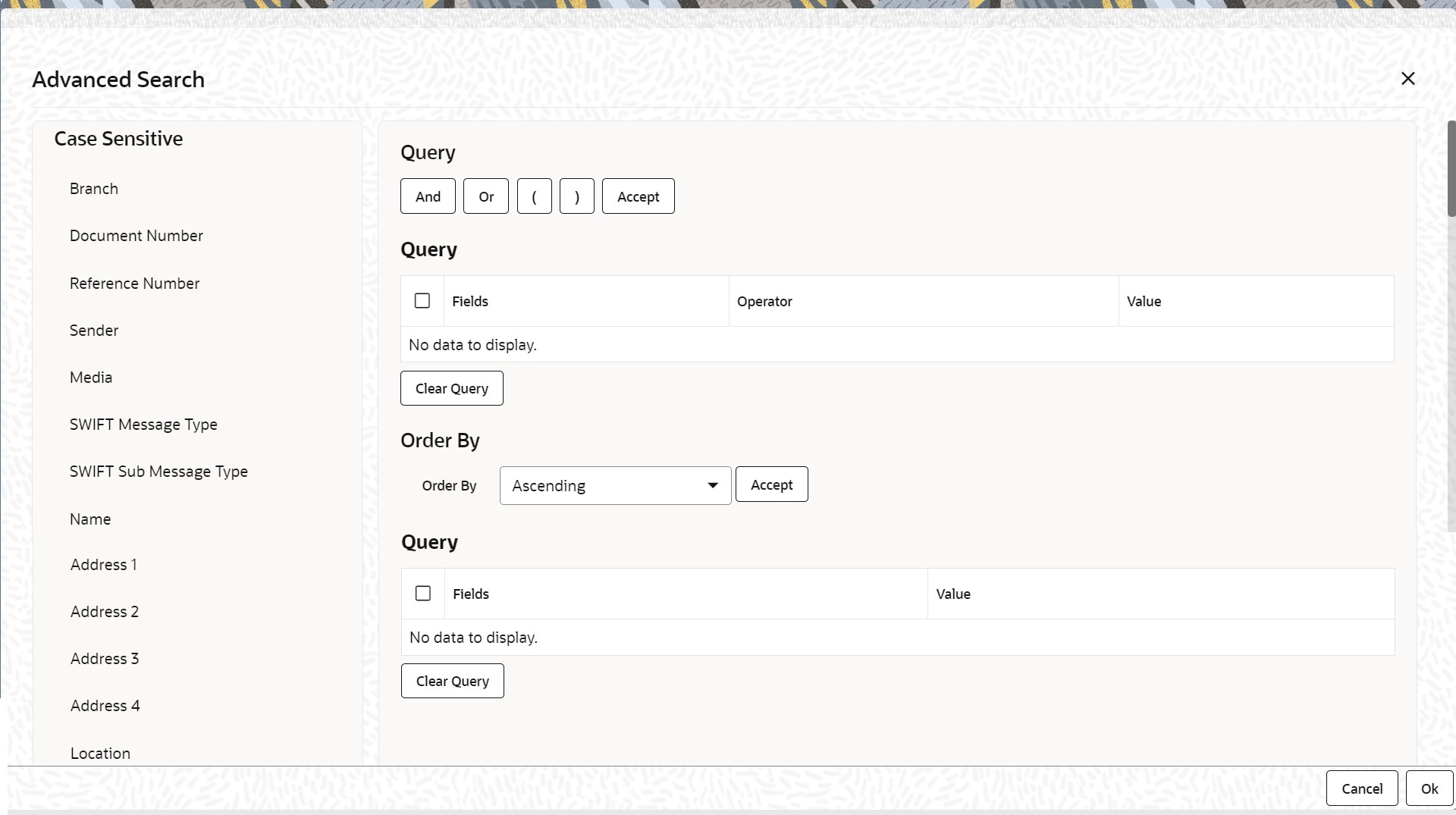Image resolution: width=1456 pixels, height=815 pixels.
Task: Tick the select-all checkbox beside Operator table Fields
Action: point(422,301)
